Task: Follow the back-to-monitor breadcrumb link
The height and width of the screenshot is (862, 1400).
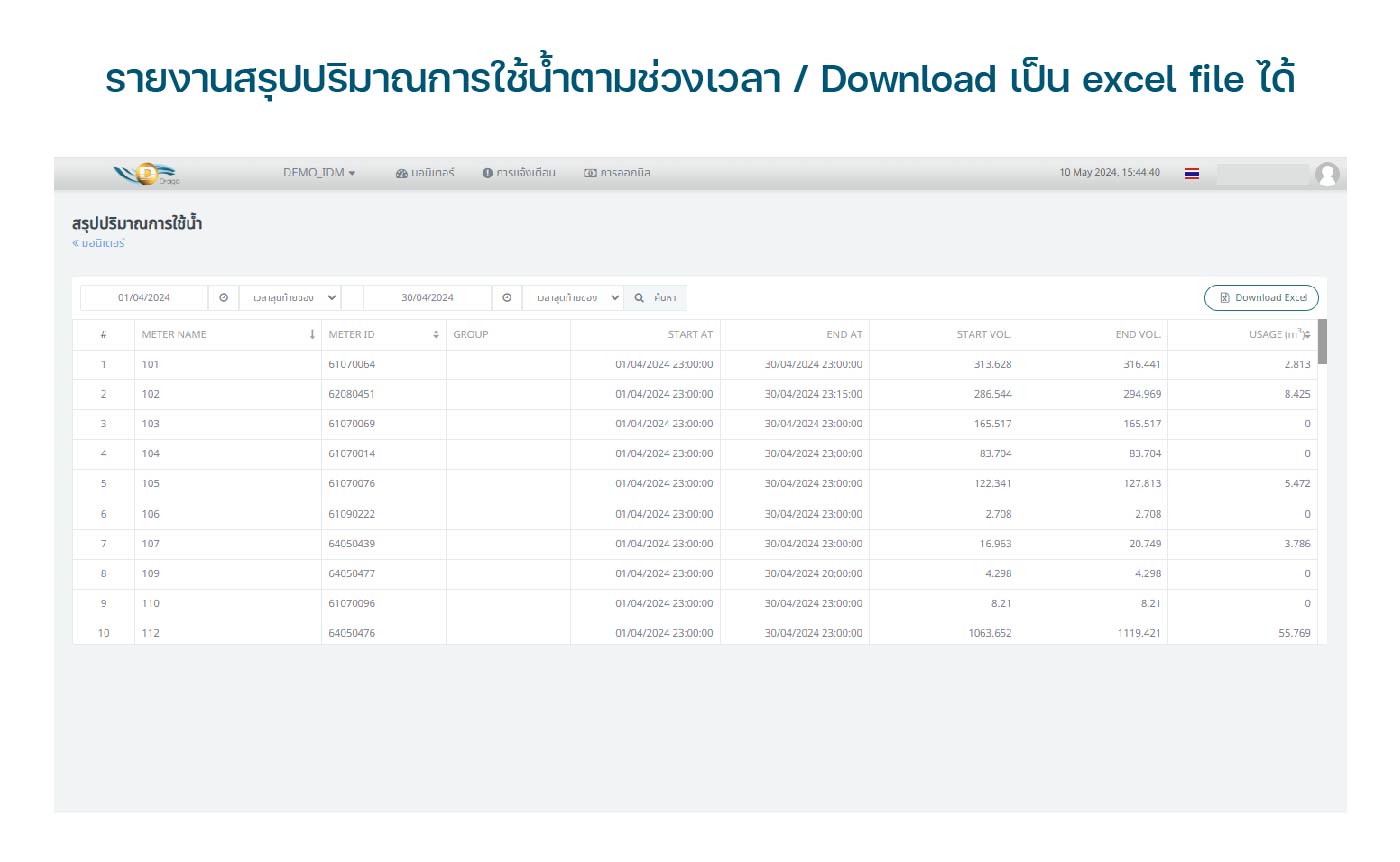Action: pyautogui.click(x=98, y=243)
